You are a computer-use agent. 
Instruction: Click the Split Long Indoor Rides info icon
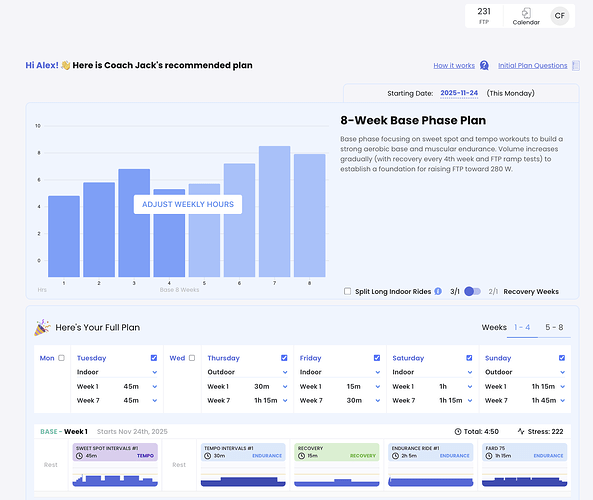[438, 291]
